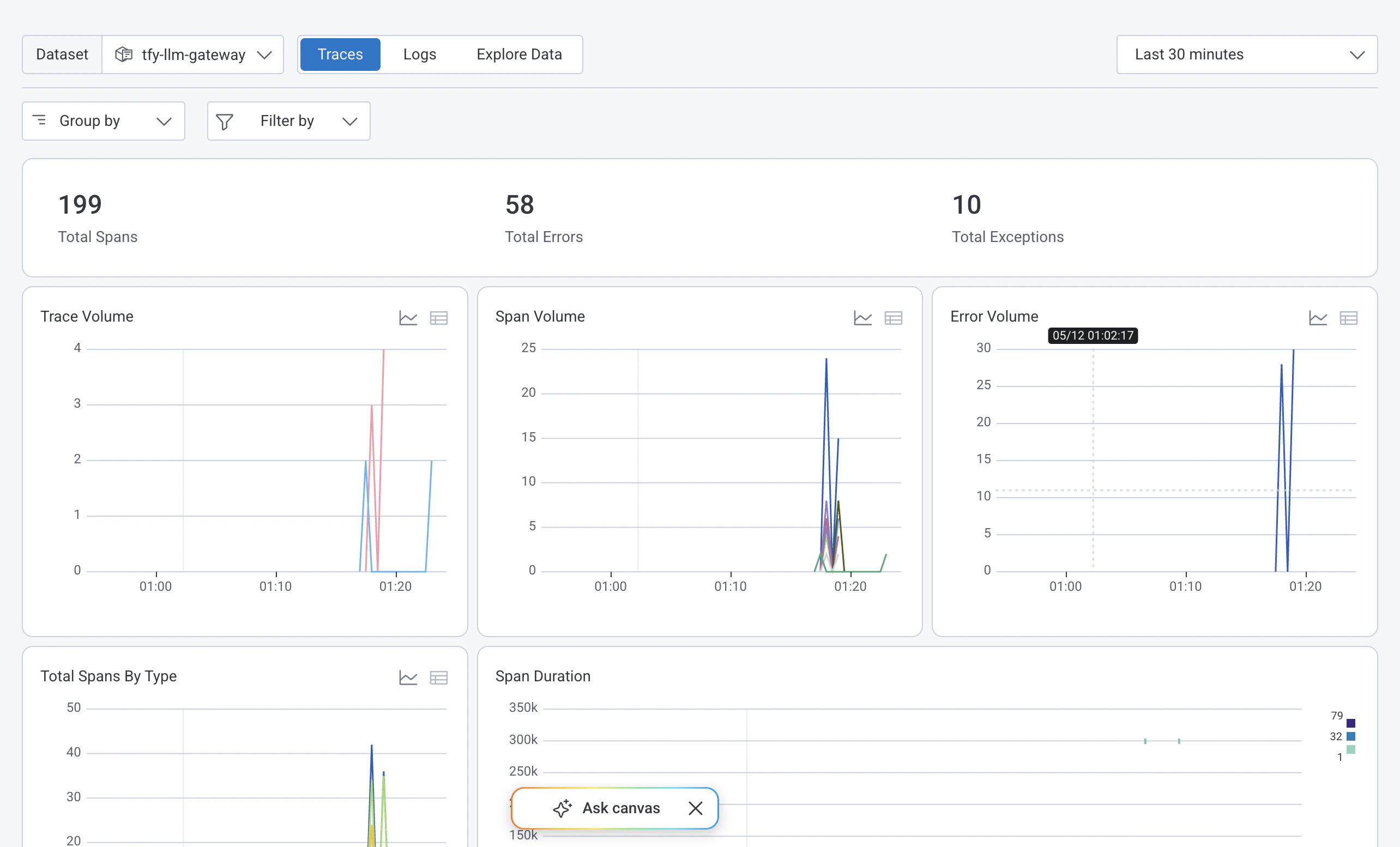Click the dark purple legend swatch for 79
This screenshot has width=1400, height=847.
(1350, 723)
